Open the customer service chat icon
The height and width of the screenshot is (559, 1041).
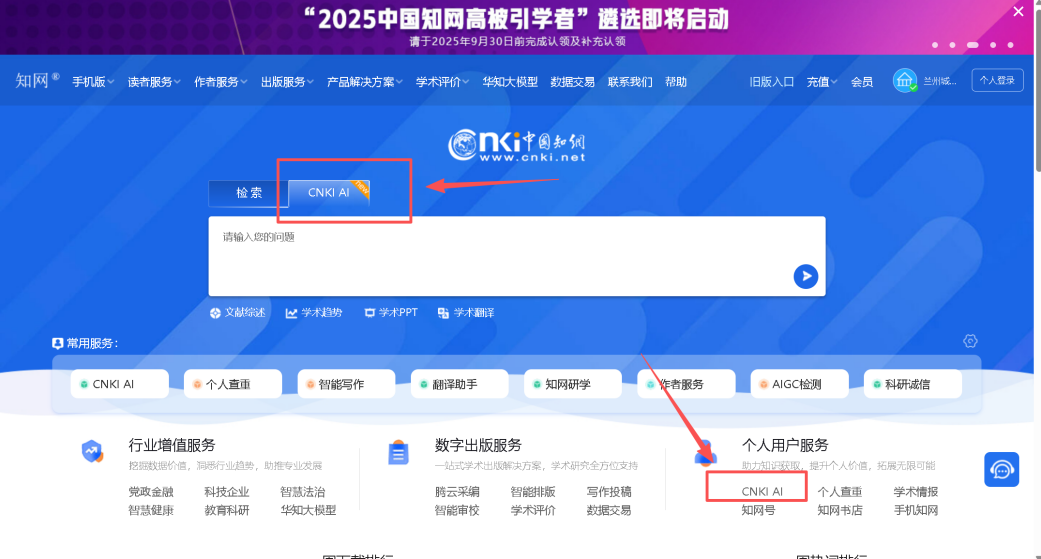pyautogui.click(x=1001, y=470)
